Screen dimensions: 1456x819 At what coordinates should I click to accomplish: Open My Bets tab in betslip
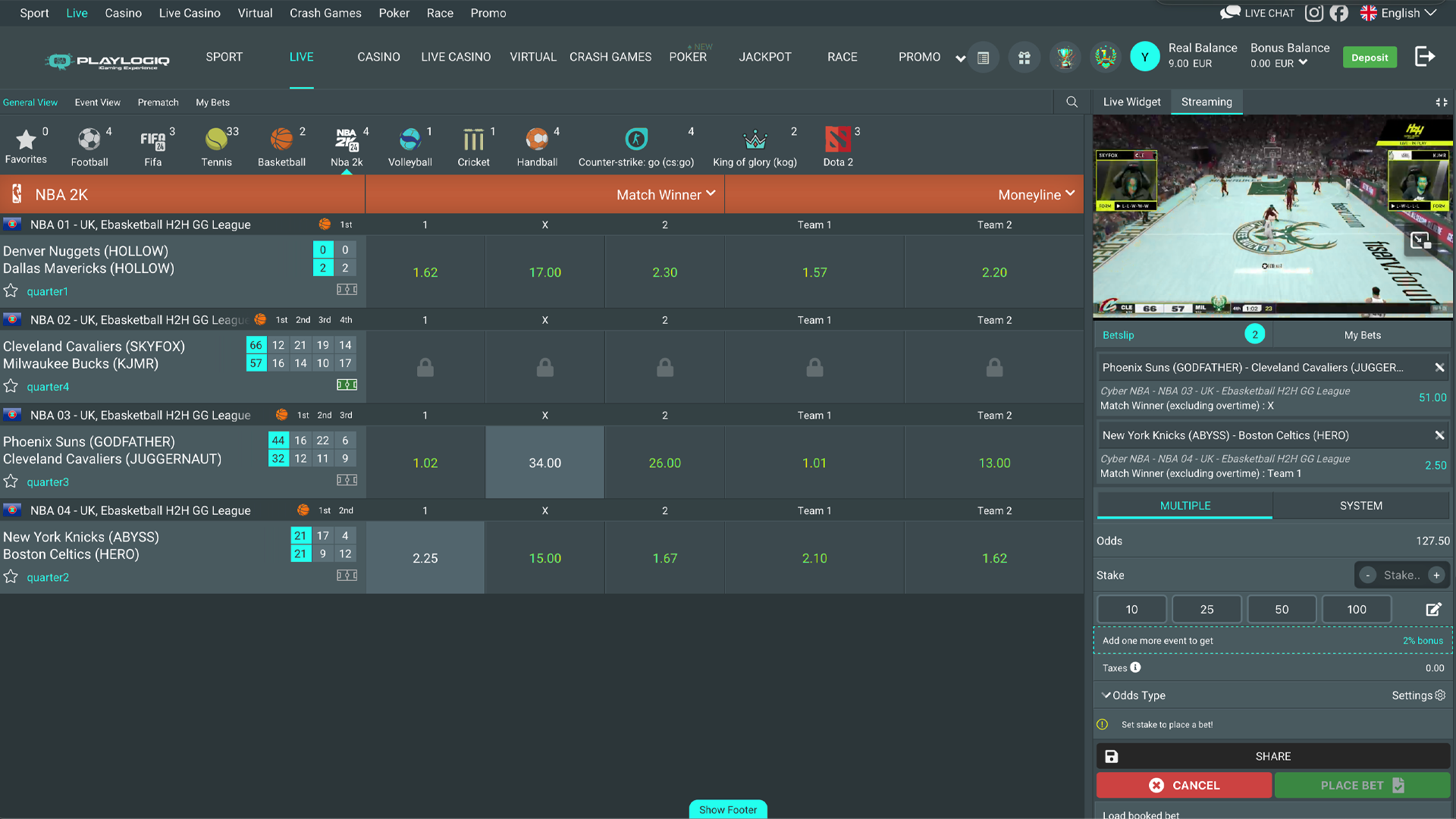(1363, 335)
